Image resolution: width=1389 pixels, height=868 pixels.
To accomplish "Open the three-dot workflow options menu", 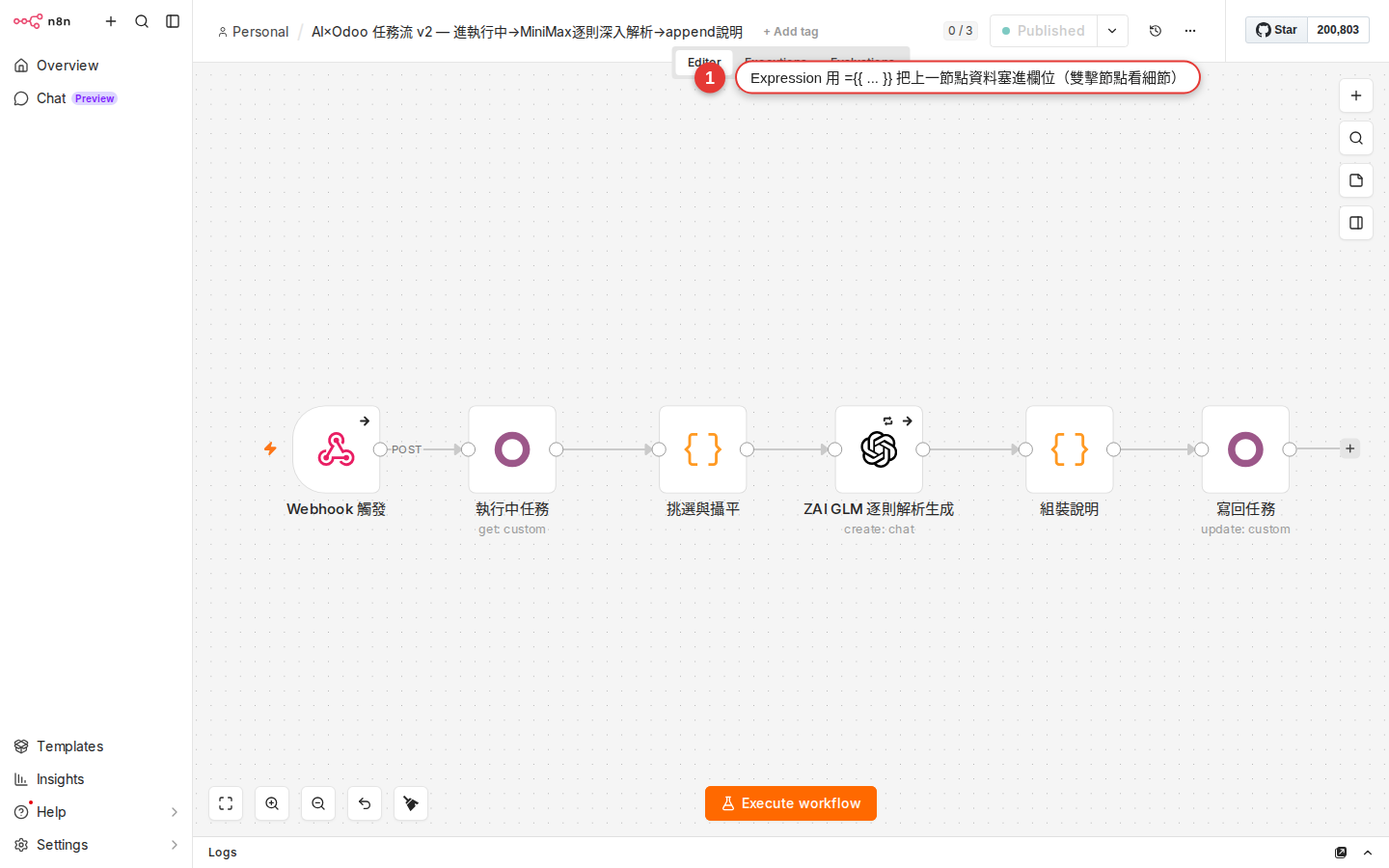I will [1190, 31].
